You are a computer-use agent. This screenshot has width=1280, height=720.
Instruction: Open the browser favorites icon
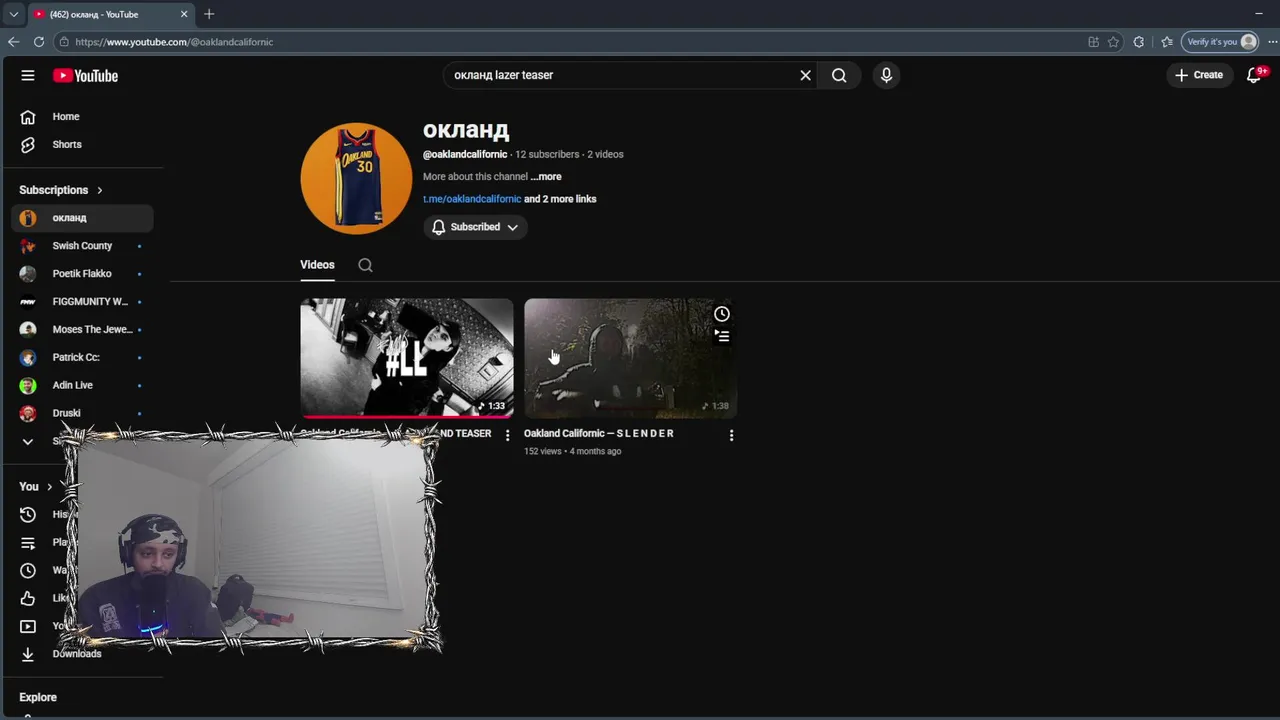pos(1166,42)
